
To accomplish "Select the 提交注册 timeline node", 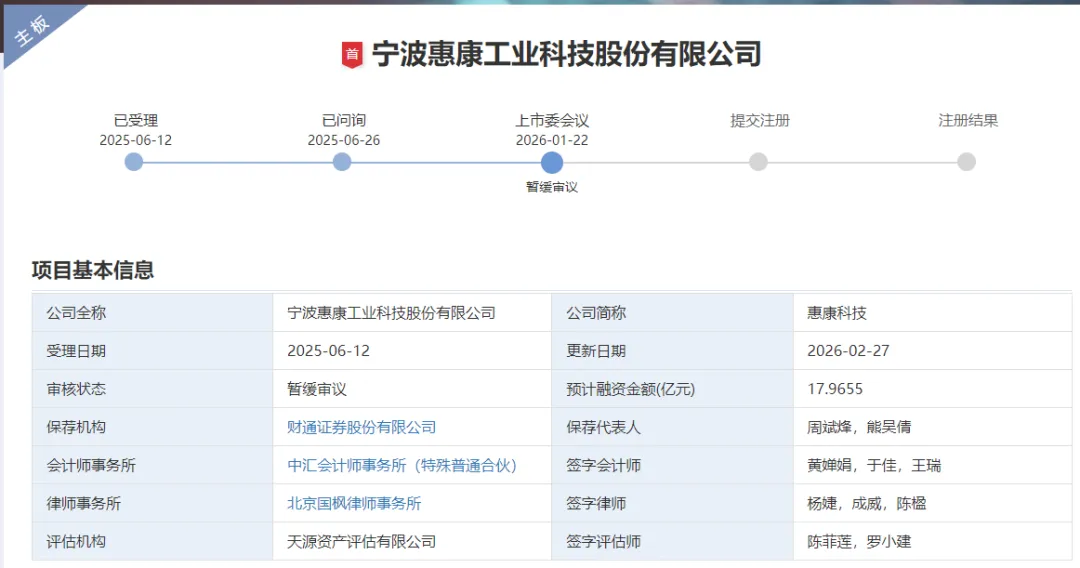I will tap(758, 162).
